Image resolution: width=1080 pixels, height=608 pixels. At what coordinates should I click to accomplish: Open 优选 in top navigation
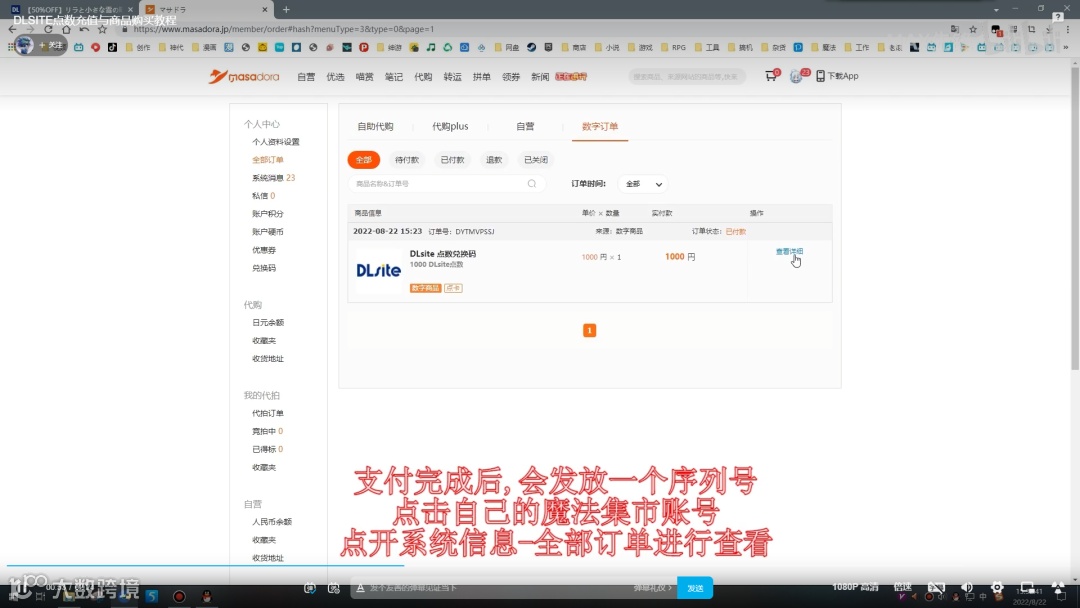(335, 76)
